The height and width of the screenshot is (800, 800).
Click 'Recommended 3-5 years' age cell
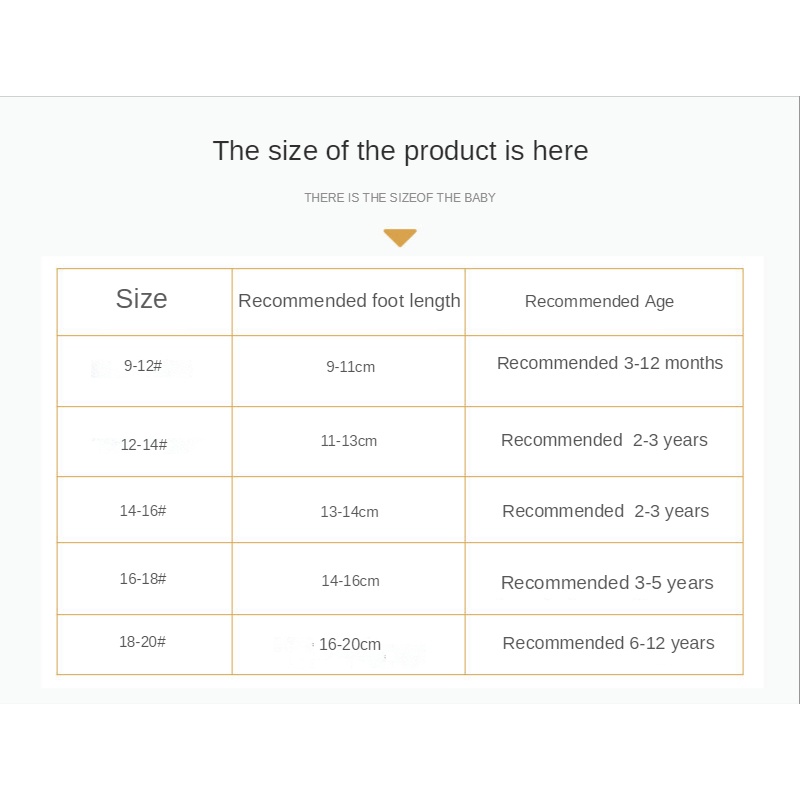point(607,583)
